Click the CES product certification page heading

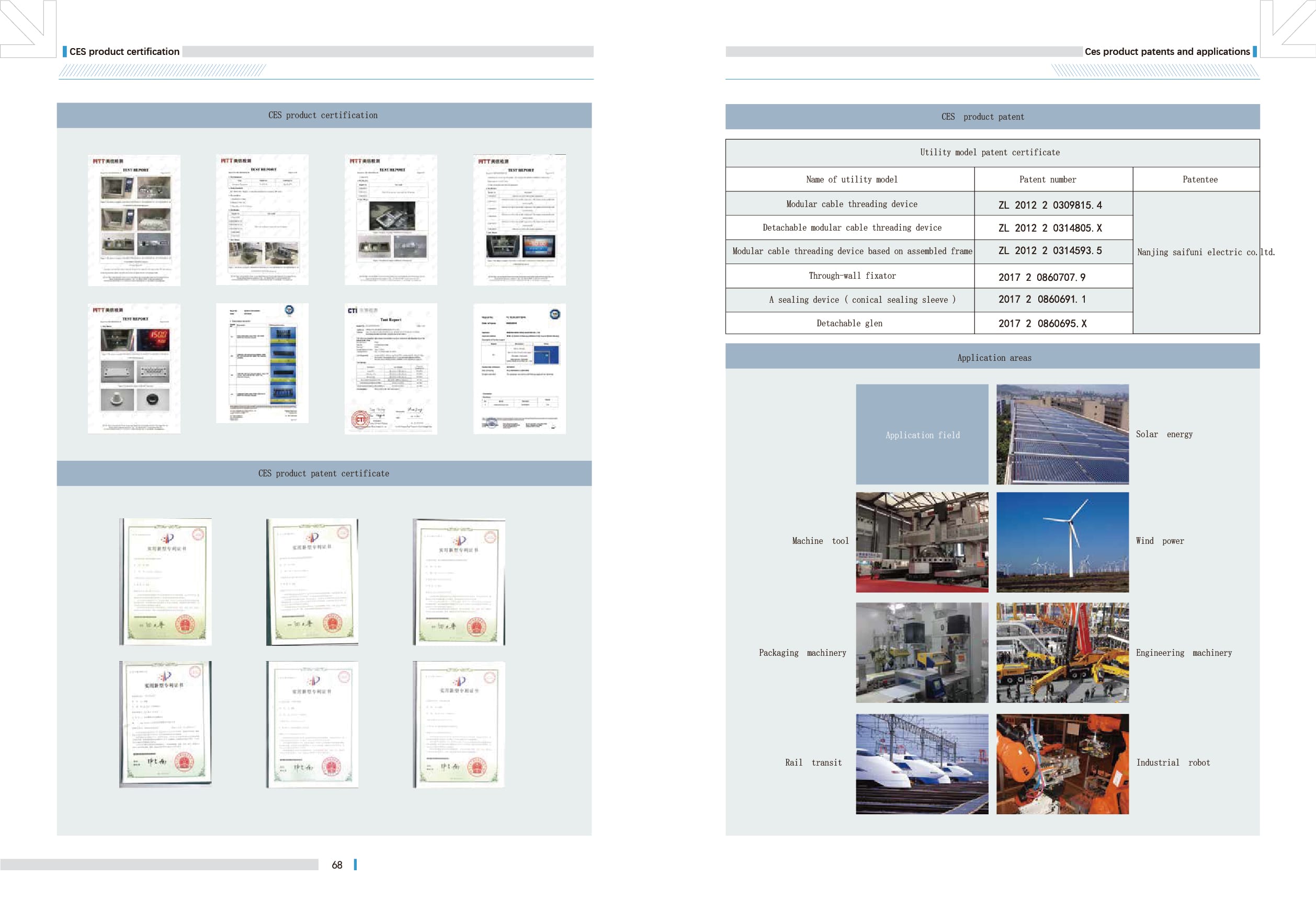pyautogui.click(x=124, y=52)
